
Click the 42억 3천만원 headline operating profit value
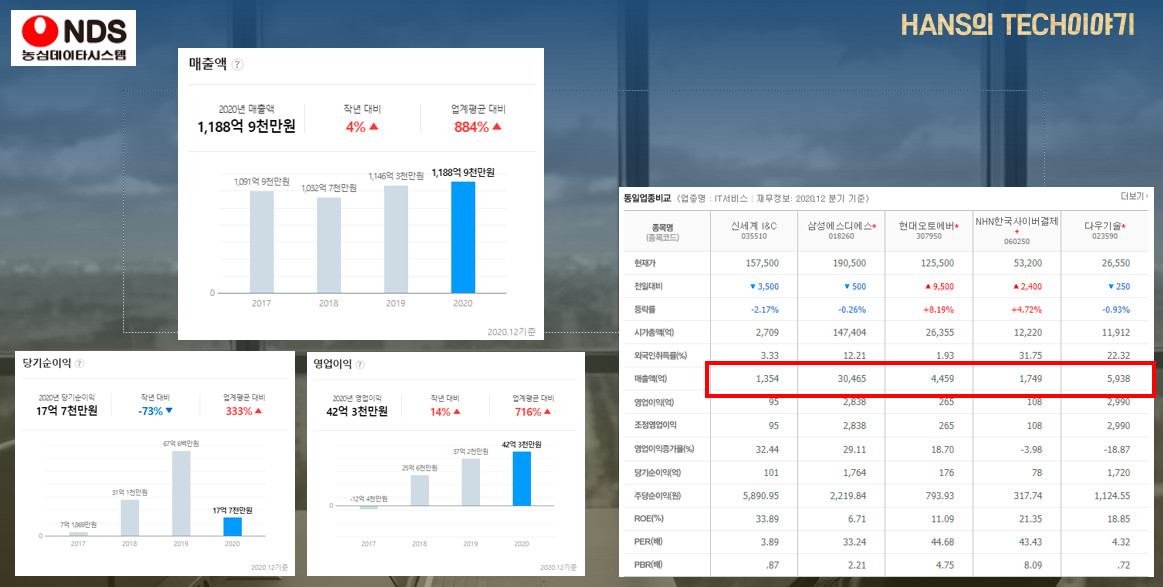click(358, 412)
